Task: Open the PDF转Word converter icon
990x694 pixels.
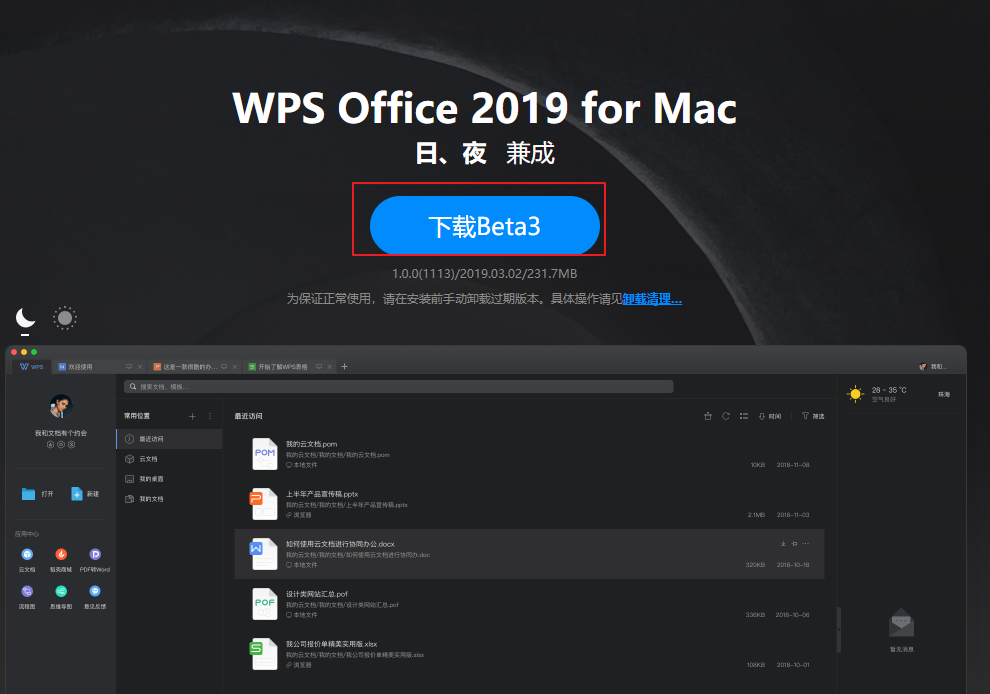Action: (x=95, y=554)
